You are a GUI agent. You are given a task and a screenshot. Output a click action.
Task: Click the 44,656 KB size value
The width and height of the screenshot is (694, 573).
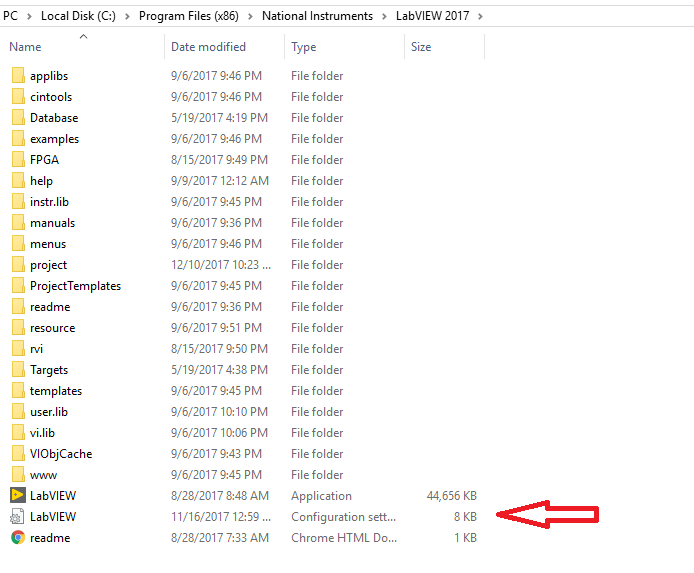451,496
